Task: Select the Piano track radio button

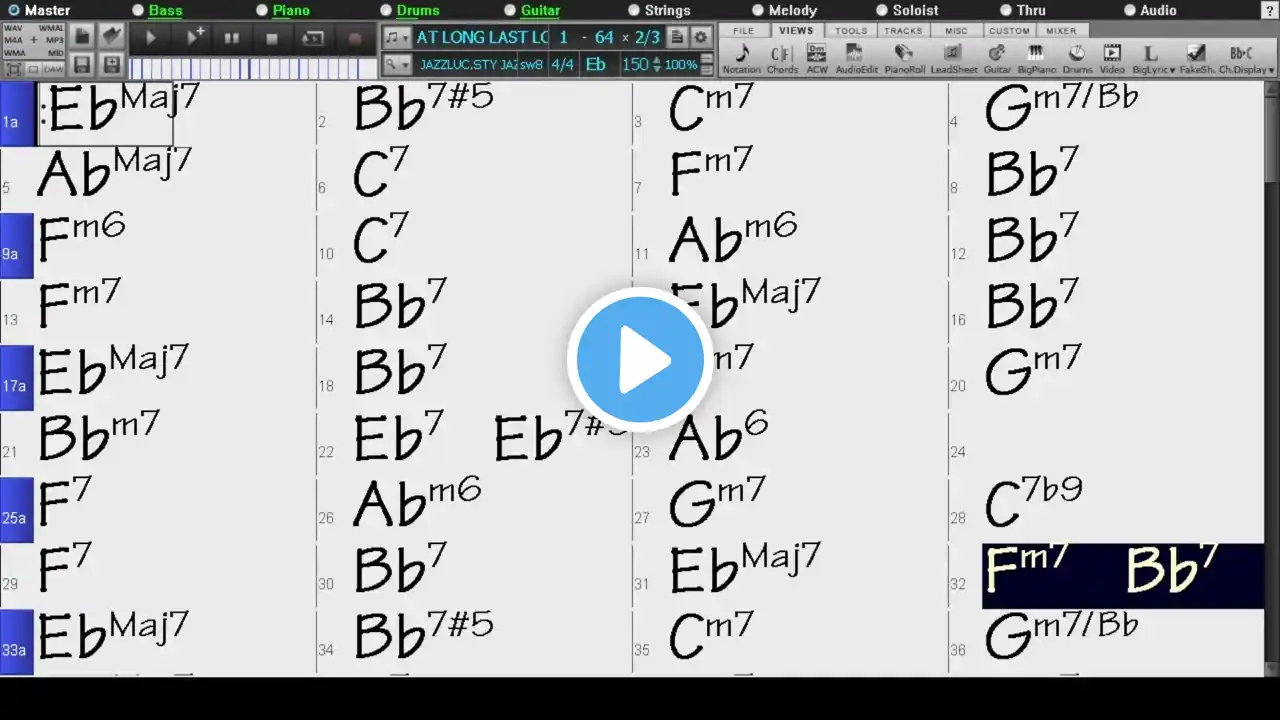Action: coord(262,11)
